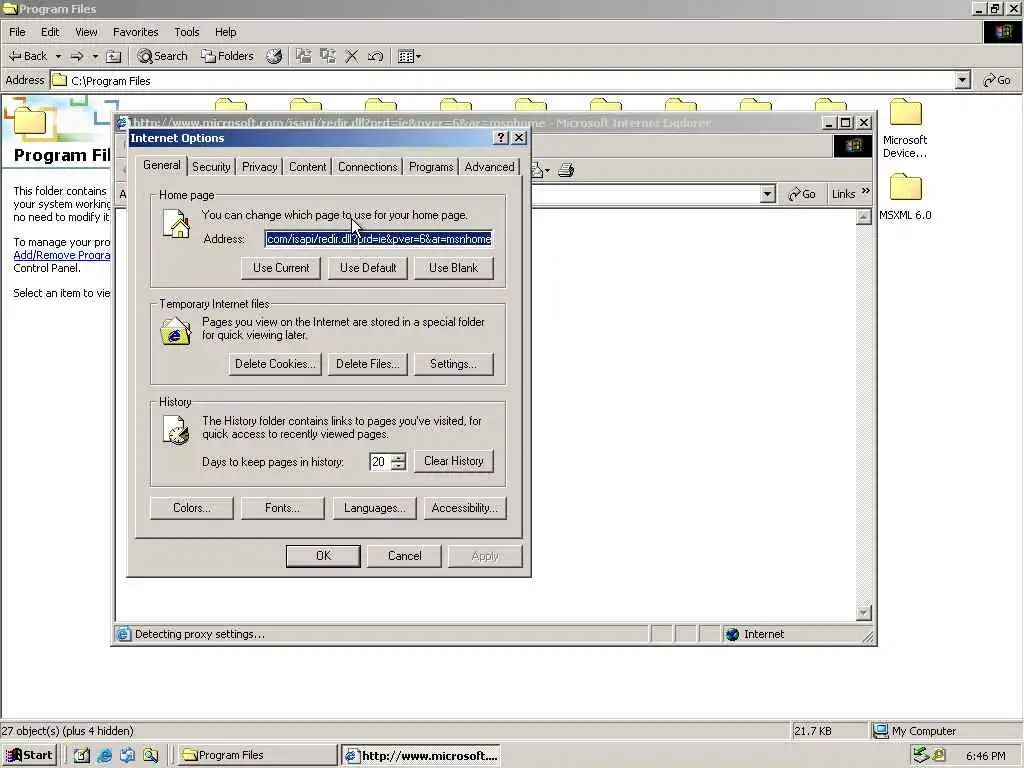Image resolution: width=1024 pixels, height=768 pixels.
Task: Click the C:\Program Files address field
Action: pos(503,80)
